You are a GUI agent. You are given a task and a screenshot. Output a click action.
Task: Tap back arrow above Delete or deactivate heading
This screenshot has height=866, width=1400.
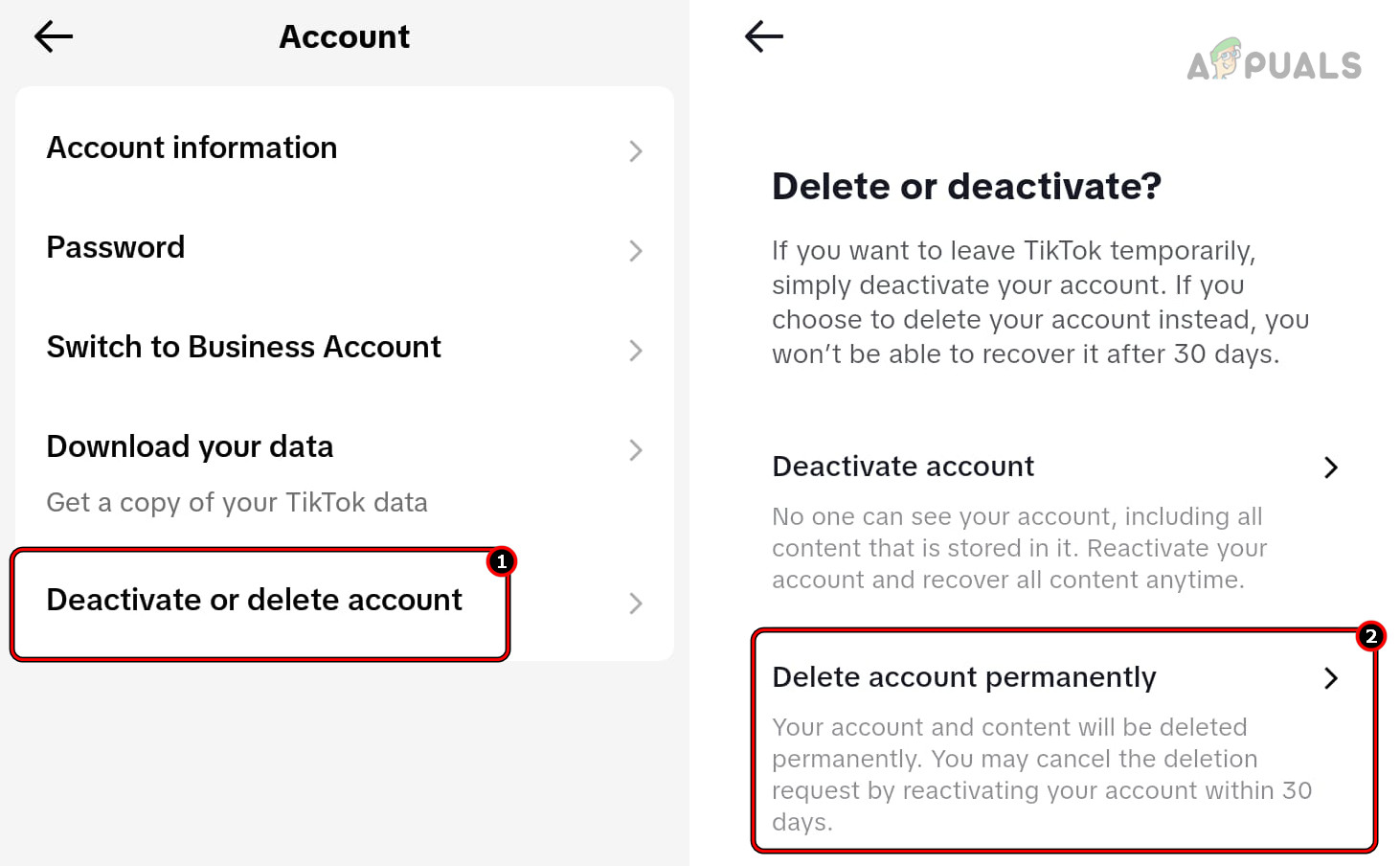point(763,37)
